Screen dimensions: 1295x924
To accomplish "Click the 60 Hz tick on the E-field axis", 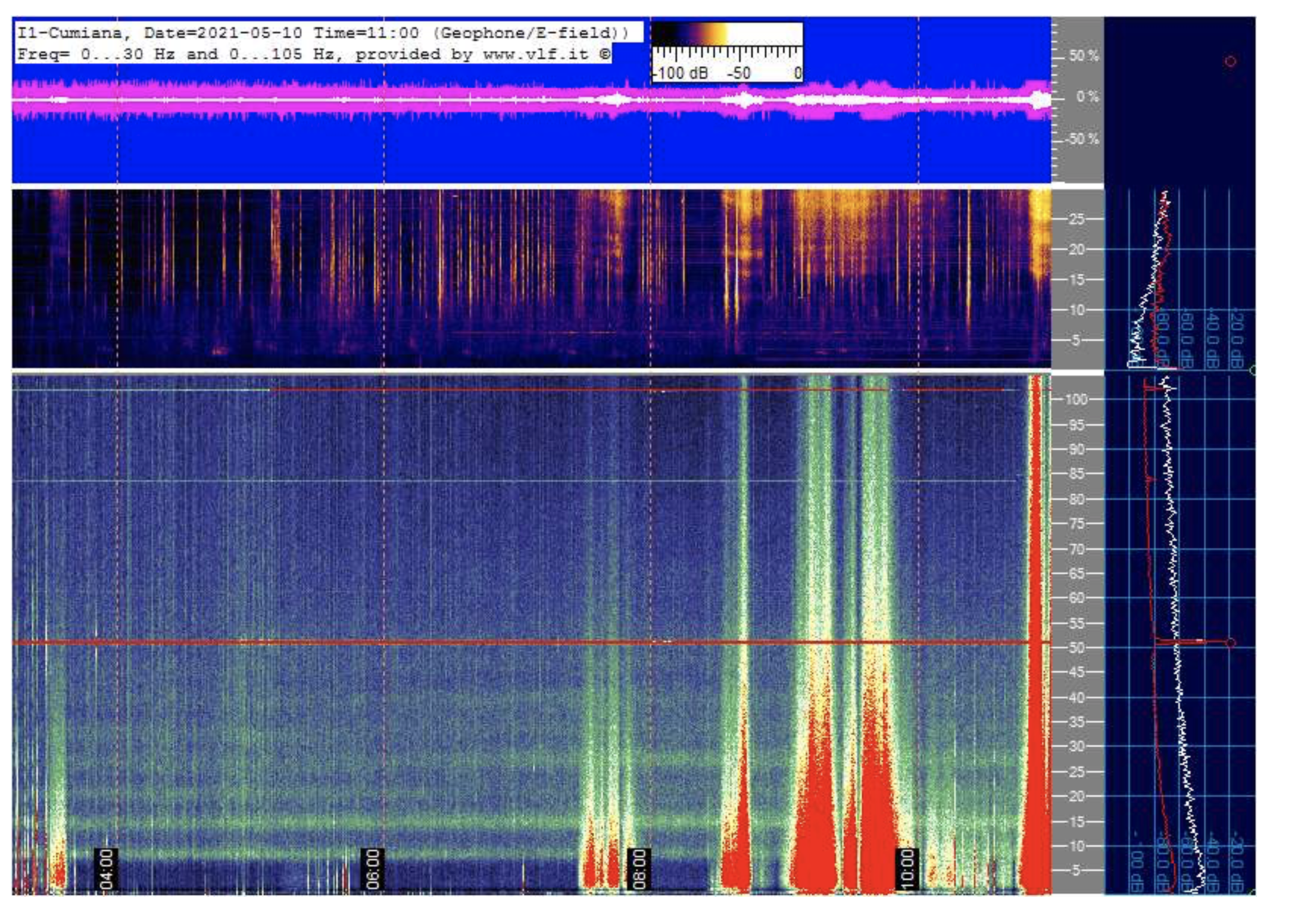I will (x=1076, y=598).
